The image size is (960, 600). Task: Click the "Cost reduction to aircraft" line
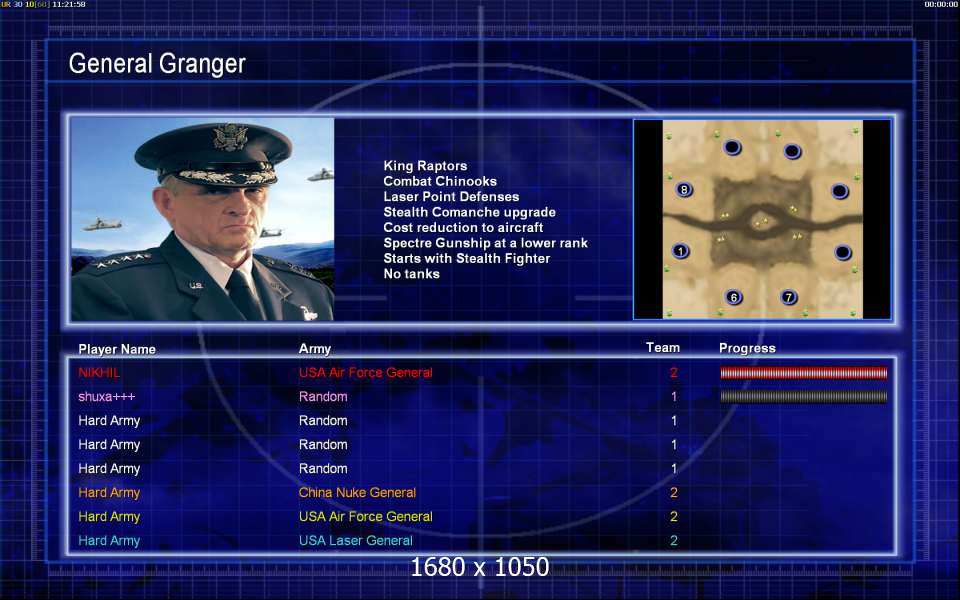[463, 227]
